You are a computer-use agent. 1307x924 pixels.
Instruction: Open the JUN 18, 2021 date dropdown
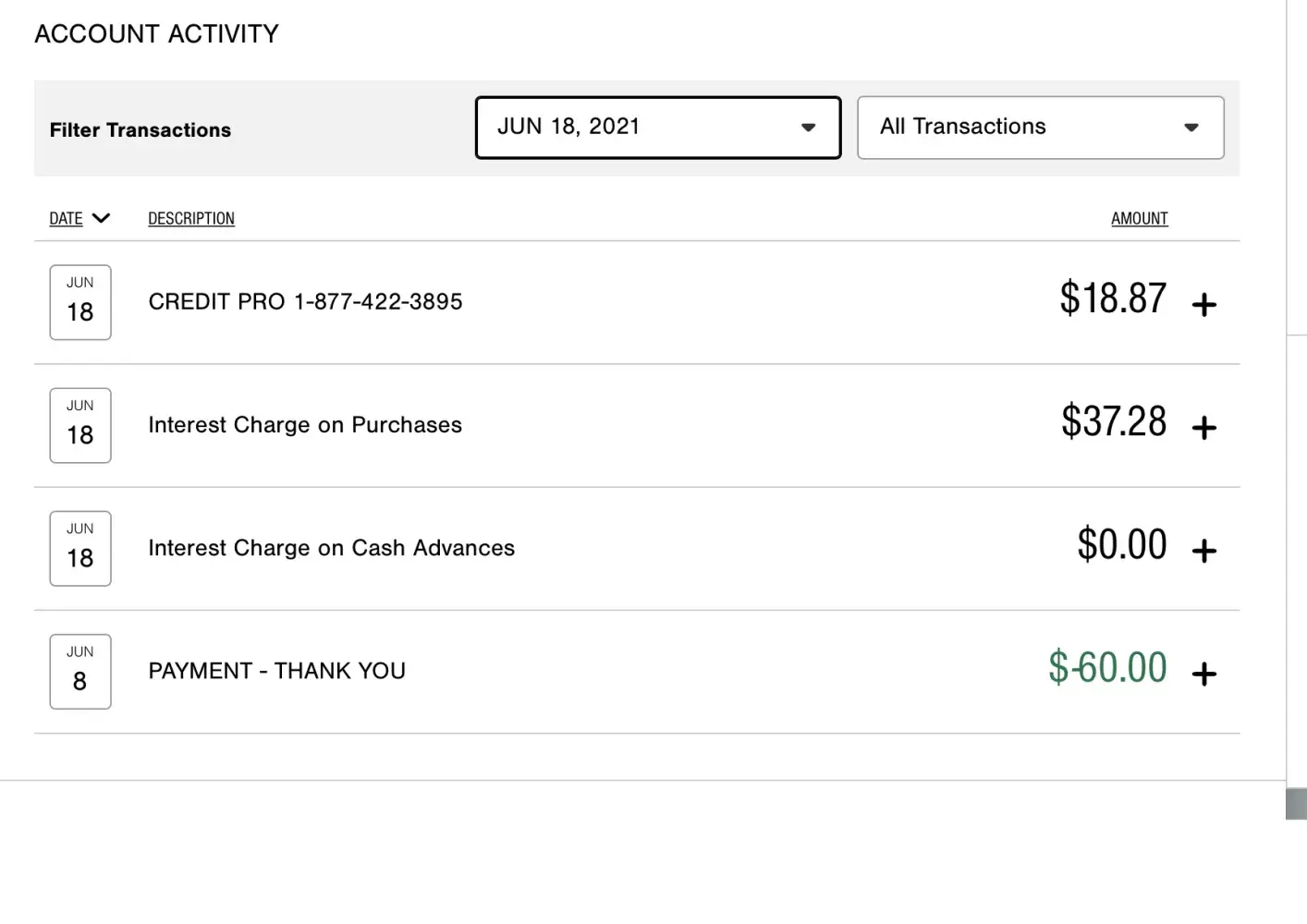point(657,128)
